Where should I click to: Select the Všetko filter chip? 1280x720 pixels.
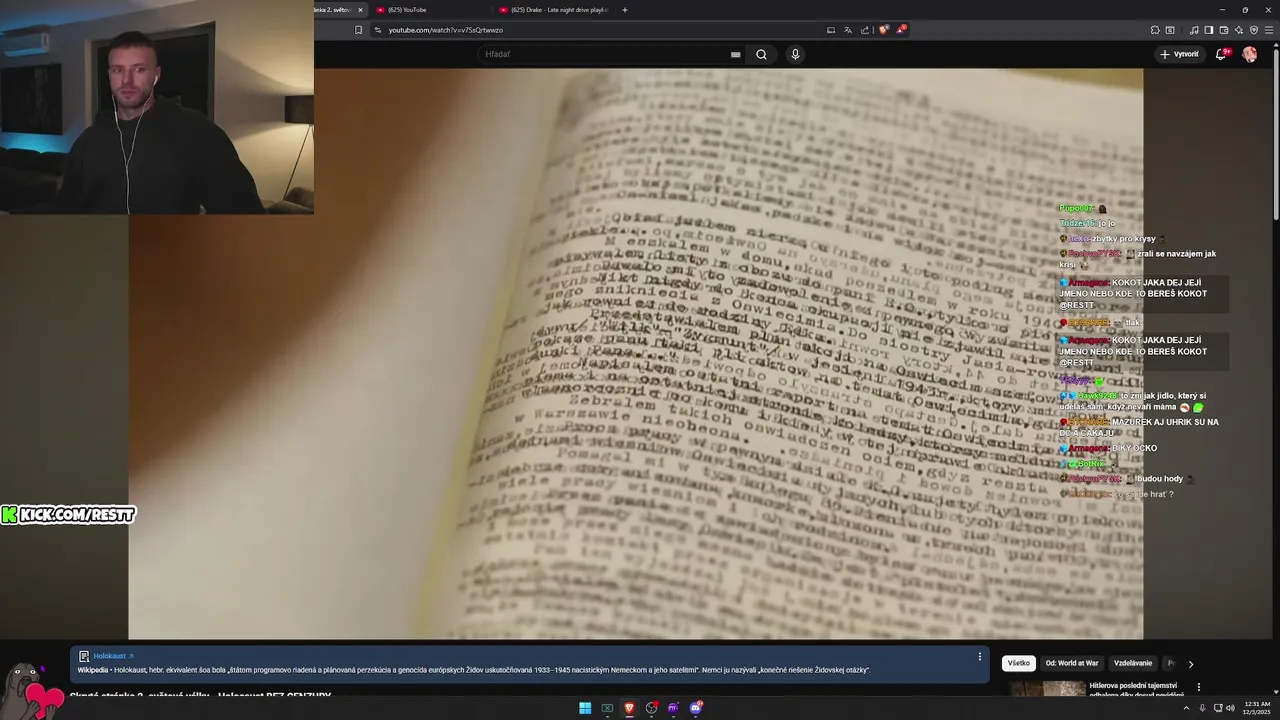pyautogui.click(x=1019, y=663)
